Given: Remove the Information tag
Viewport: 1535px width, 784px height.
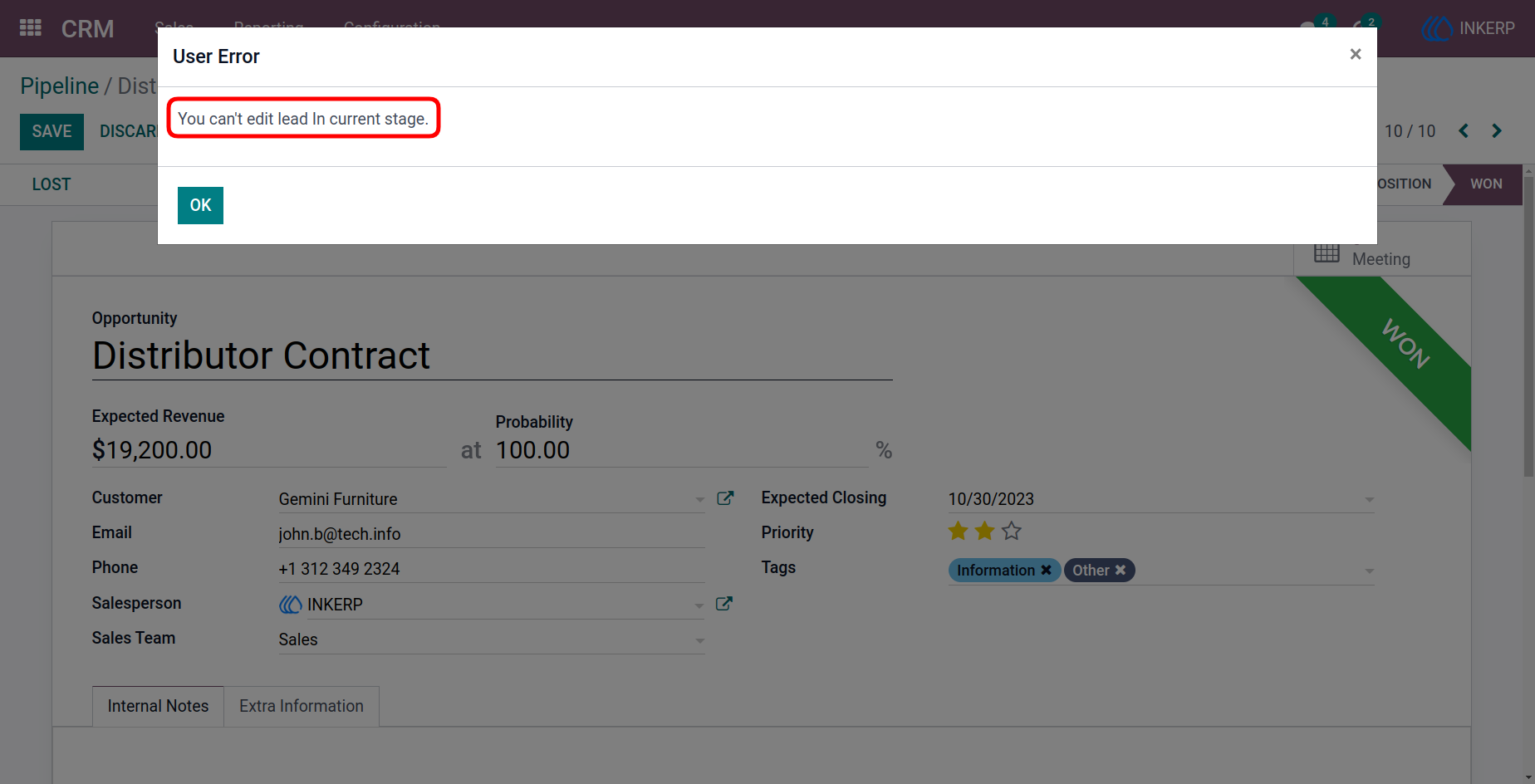Looking at the screenshot, I should (1047, 570).
